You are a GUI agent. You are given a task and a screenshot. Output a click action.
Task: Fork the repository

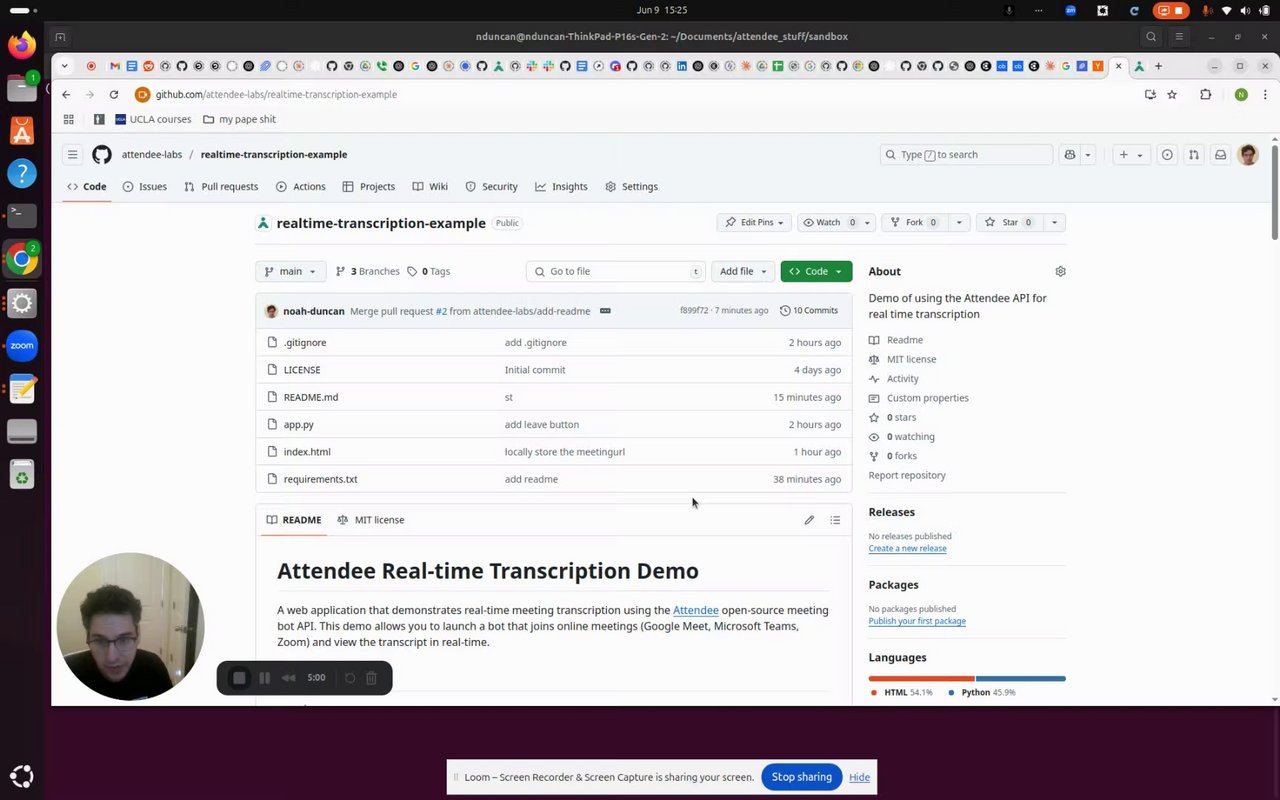pos(914,222)
